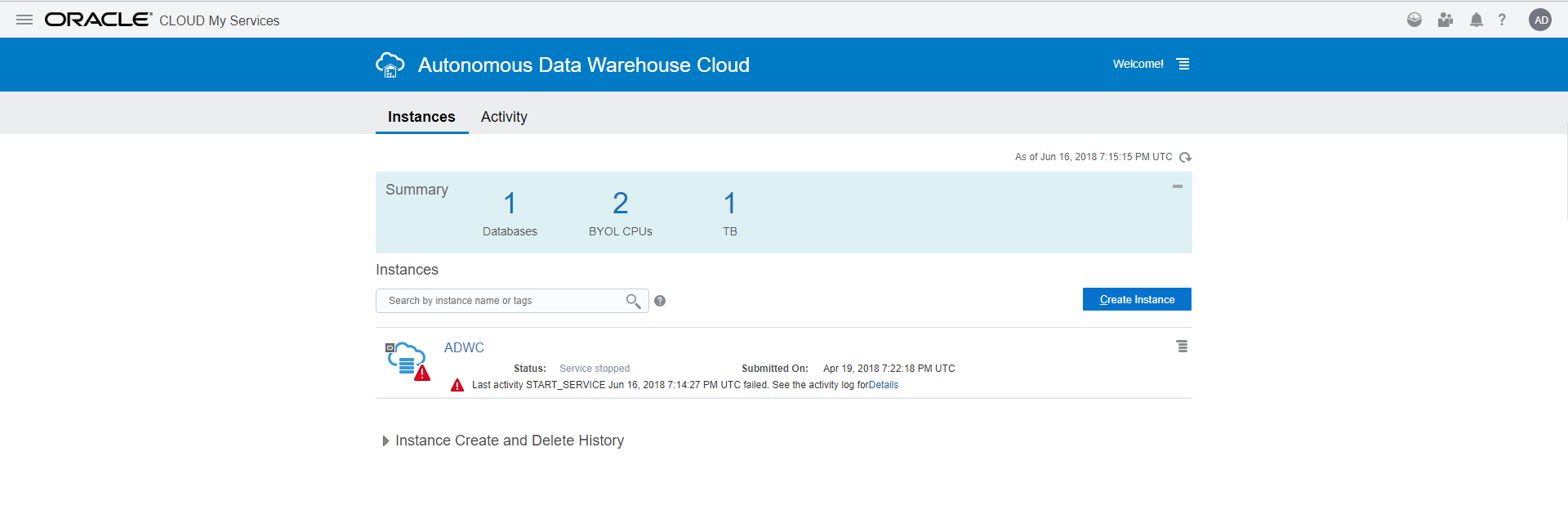
Task: Open the ADWC instance actions menu
Action: (x=1182, y=347)
